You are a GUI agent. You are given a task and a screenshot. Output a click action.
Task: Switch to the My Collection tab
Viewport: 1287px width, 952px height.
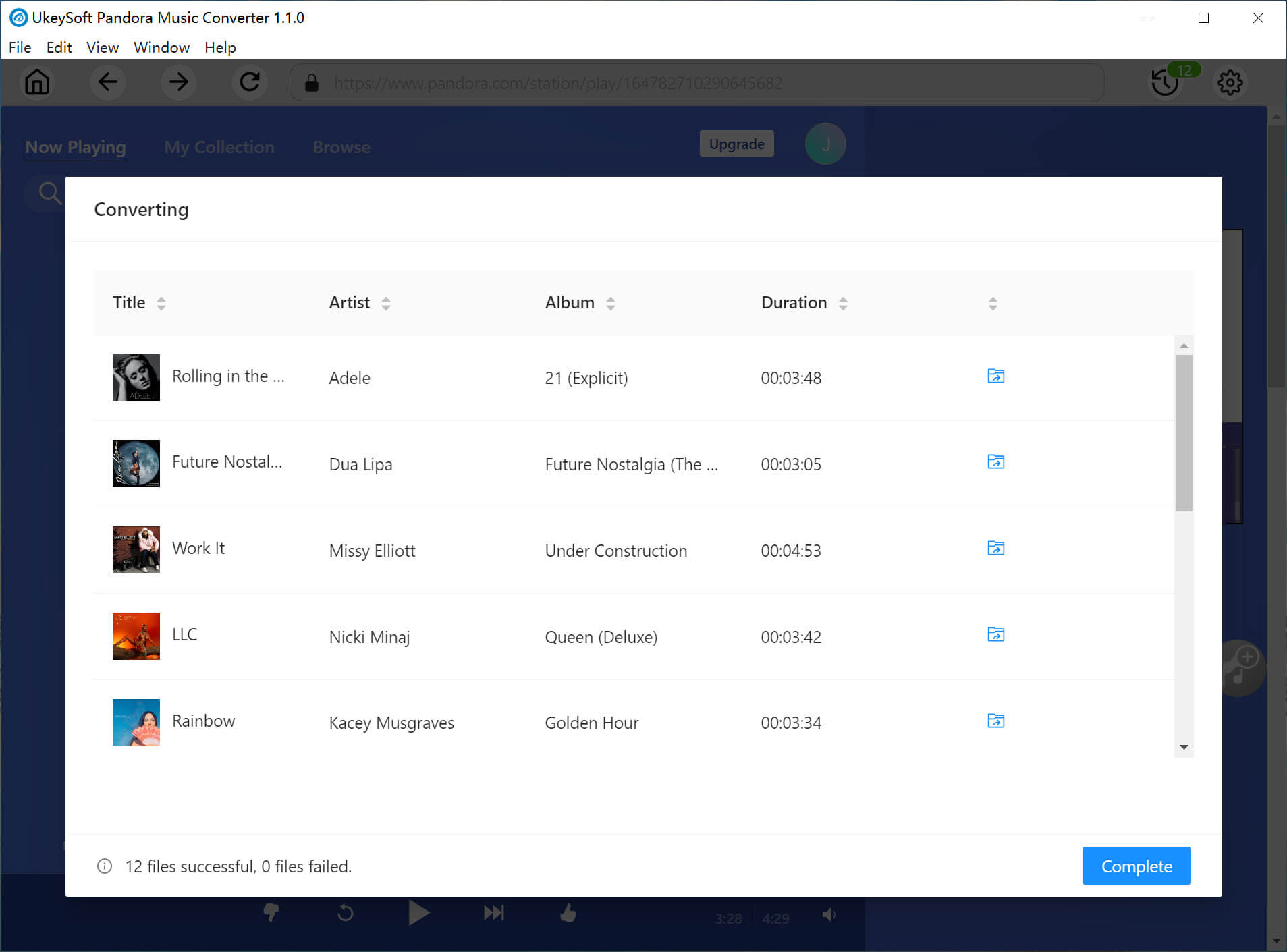click(219, 147)
